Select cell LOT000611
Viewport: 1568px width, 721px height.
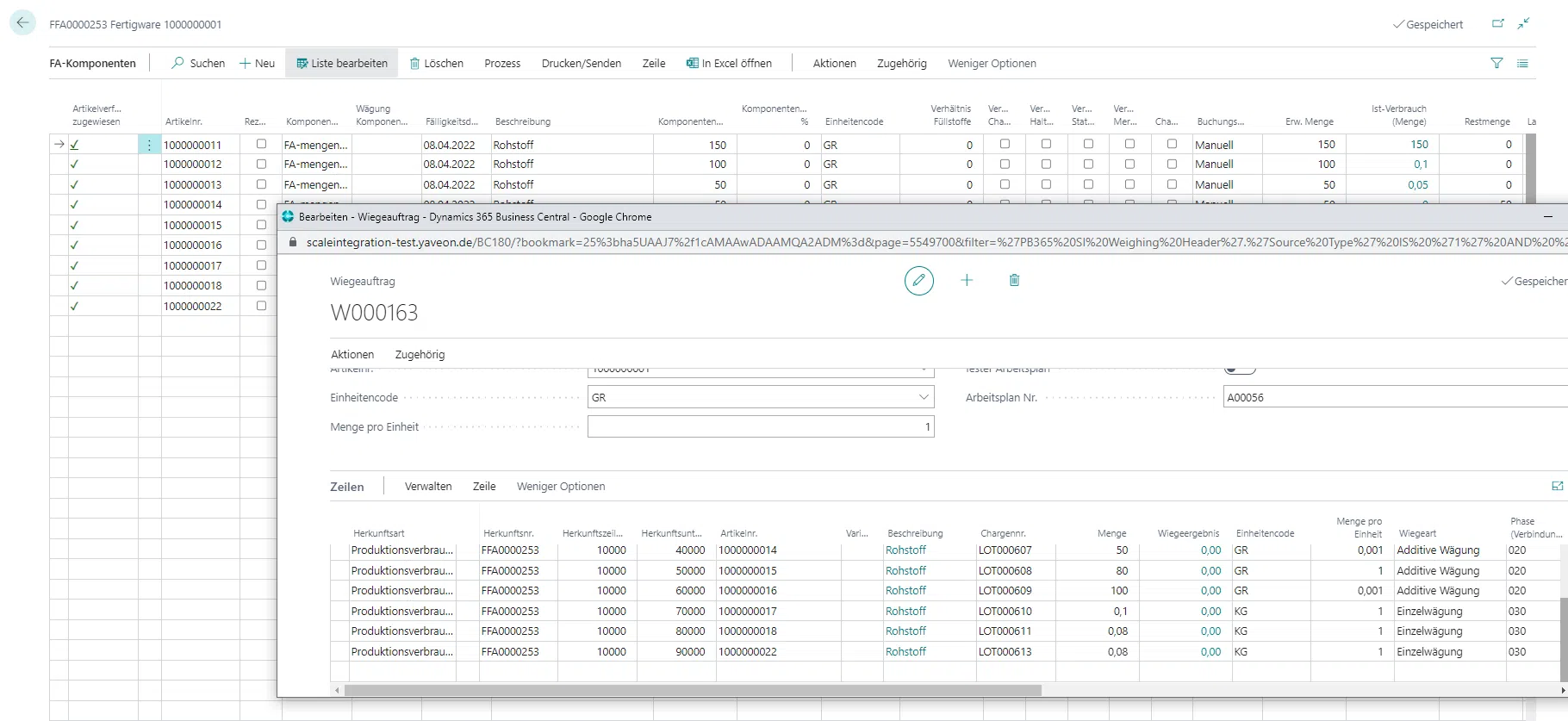coord(1016,631)
